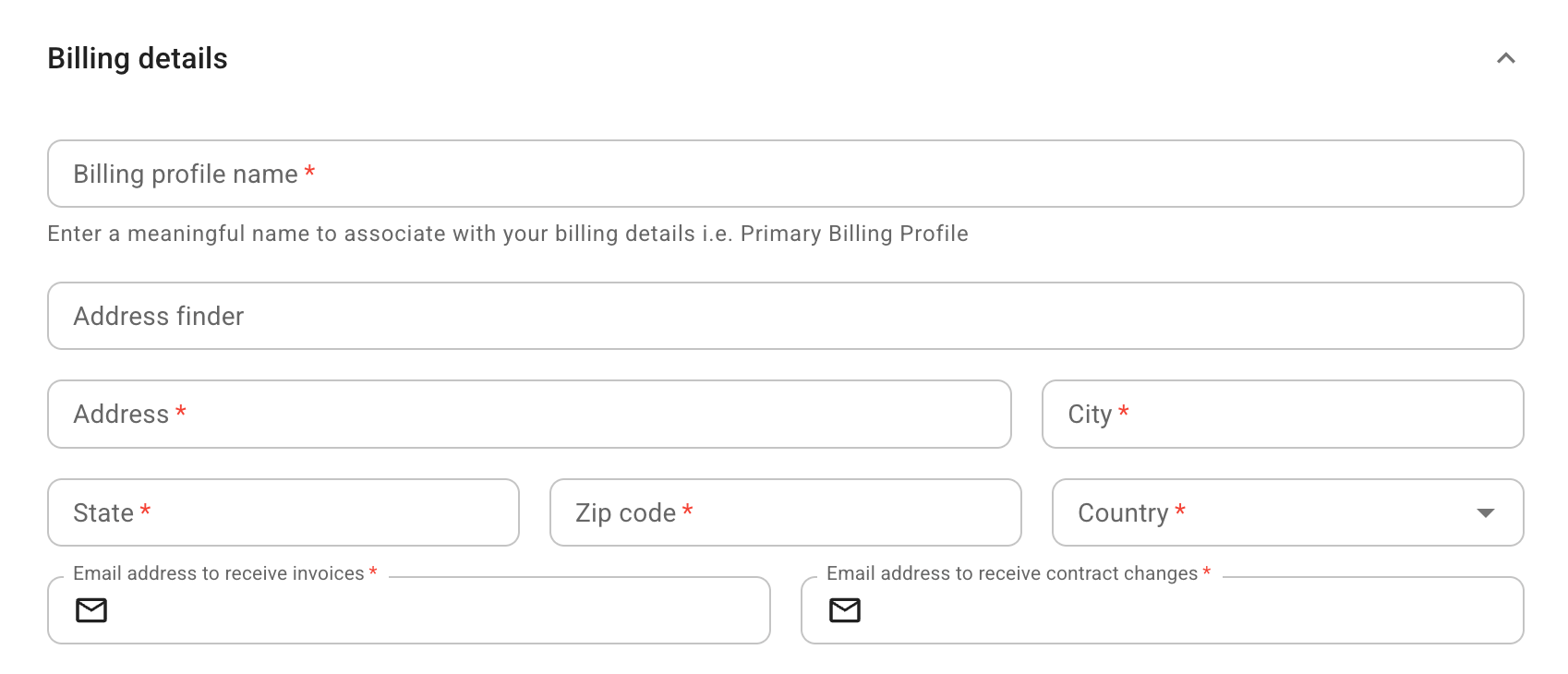Open the Country selection dropdown
The width and height of the screenshot is (1568, 674).
pyautogui.click(x=1288, y=512)
